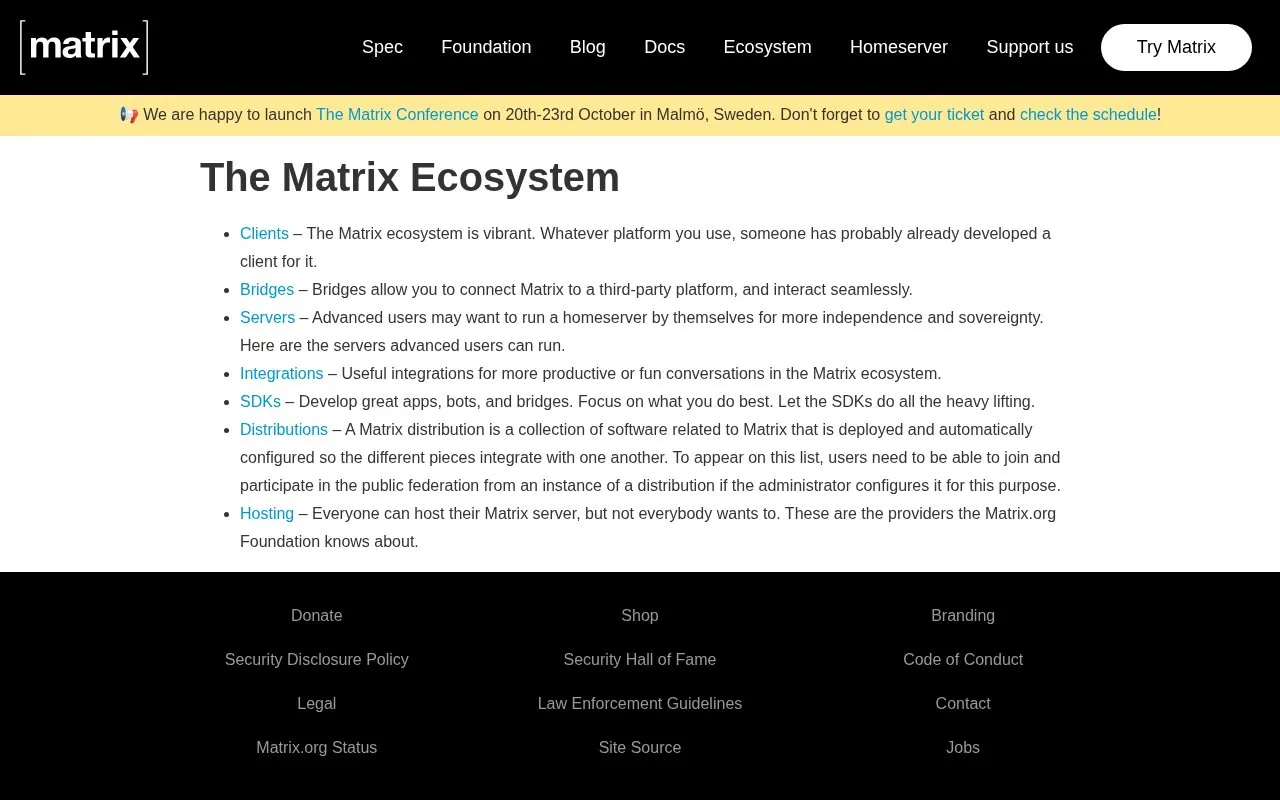Visit the Support us page

[1029, 47]
